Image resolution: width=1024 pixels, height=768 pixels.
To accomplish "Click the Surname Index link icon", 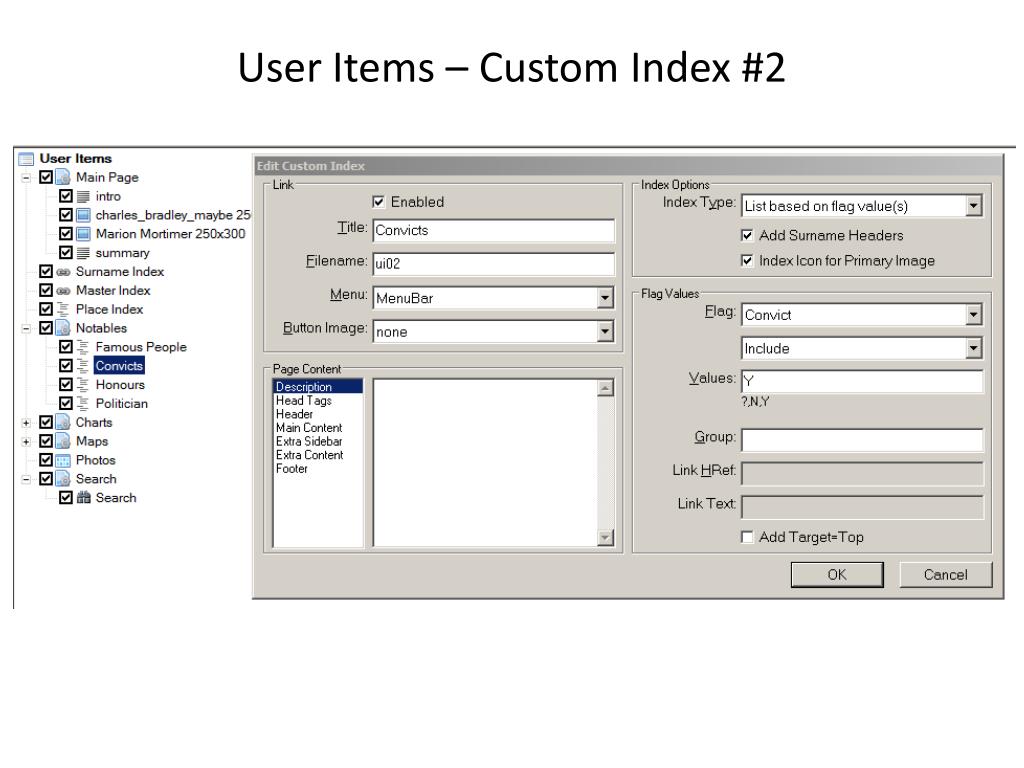I will (63, 272).
